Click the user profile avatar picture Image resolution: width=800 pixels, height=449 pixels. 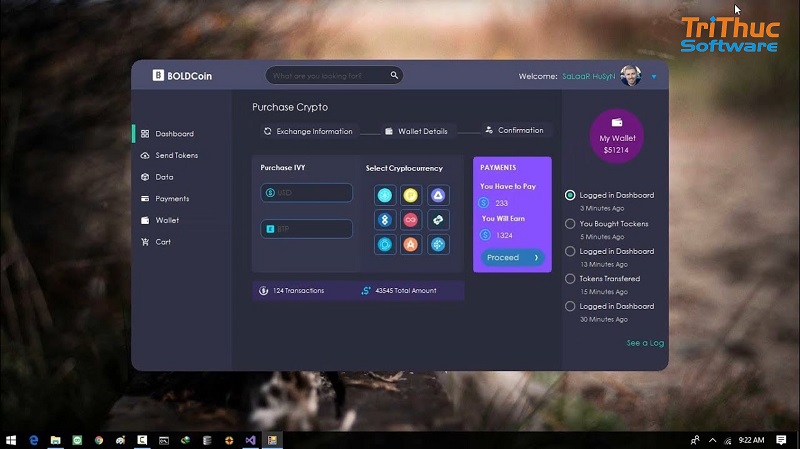coord(631,75)
